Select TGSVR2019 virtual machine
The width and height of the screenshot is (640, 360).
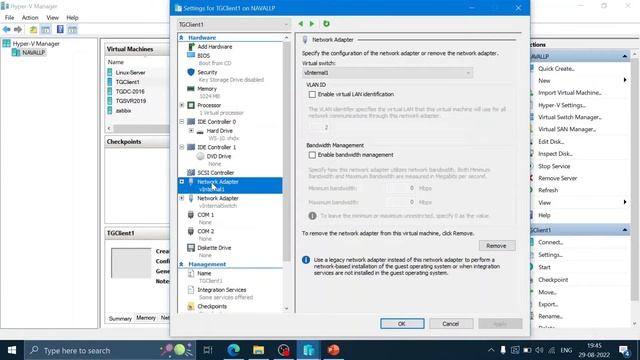131,101
